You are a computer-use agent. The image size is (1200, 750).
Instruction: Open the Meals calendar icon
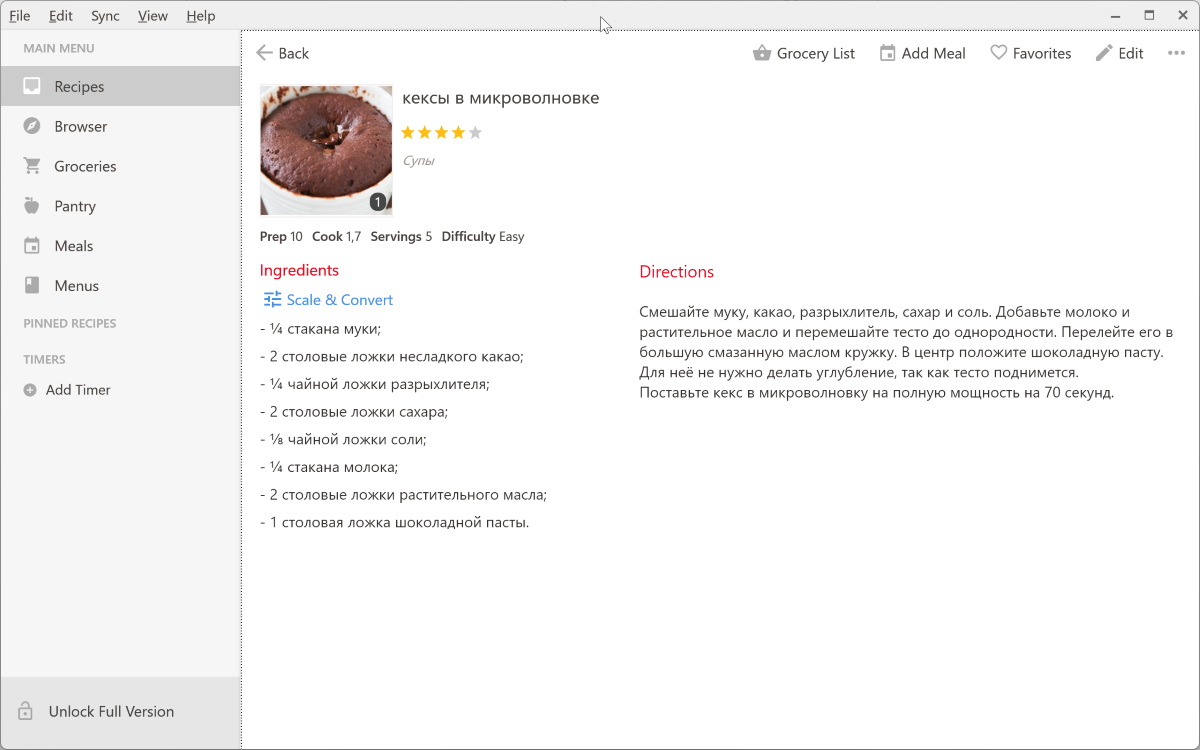pos(32,246)
